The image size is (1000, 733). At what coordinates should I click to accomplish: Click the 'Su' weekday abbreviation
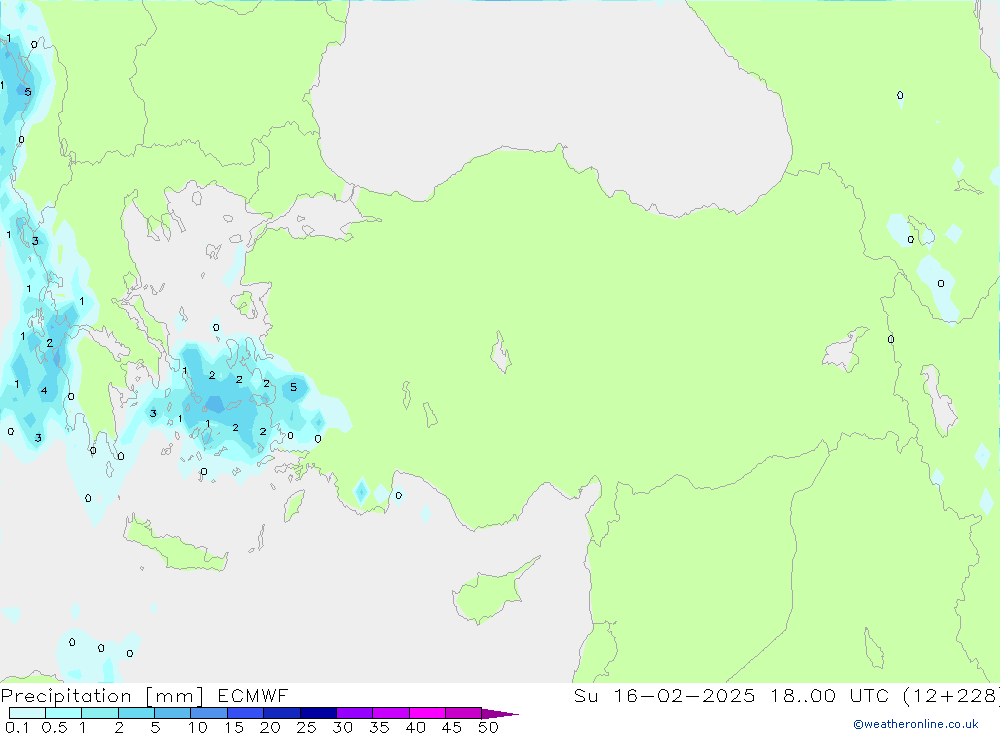[585, 695]
